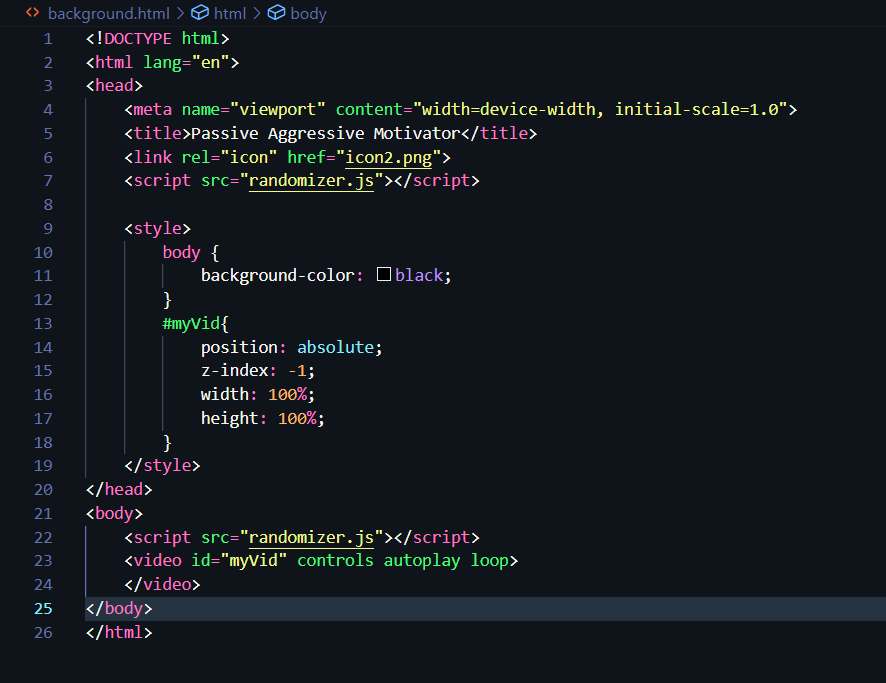Click the controls attribute
886x683 pixels.
[335, 560]
